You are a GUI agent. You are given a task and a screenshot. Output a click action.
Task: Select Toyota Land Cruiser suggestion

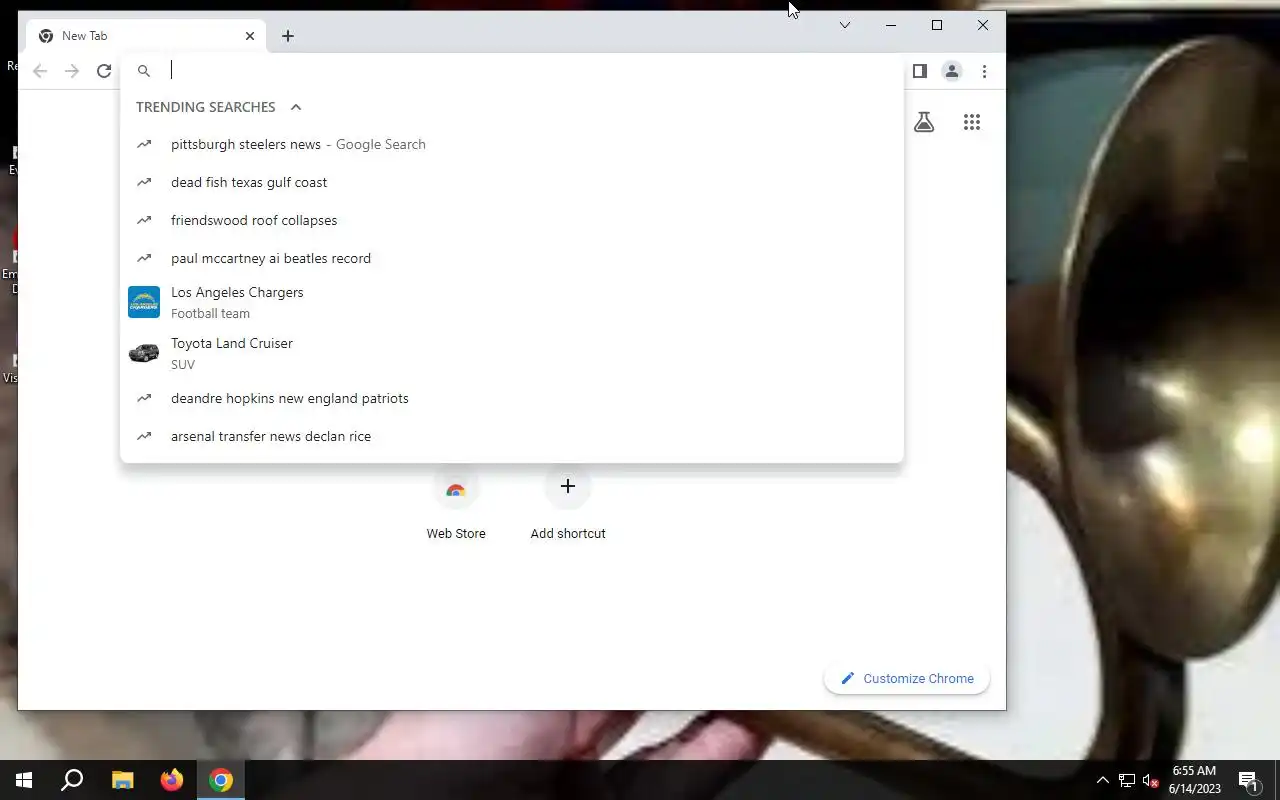512,353
